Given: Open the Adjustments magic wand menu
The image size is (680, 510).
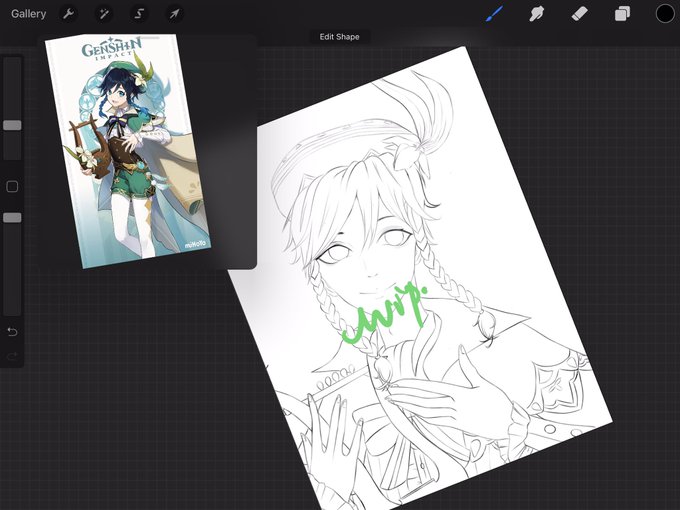Looking at the screenshot, I should (x=104, y=14).
